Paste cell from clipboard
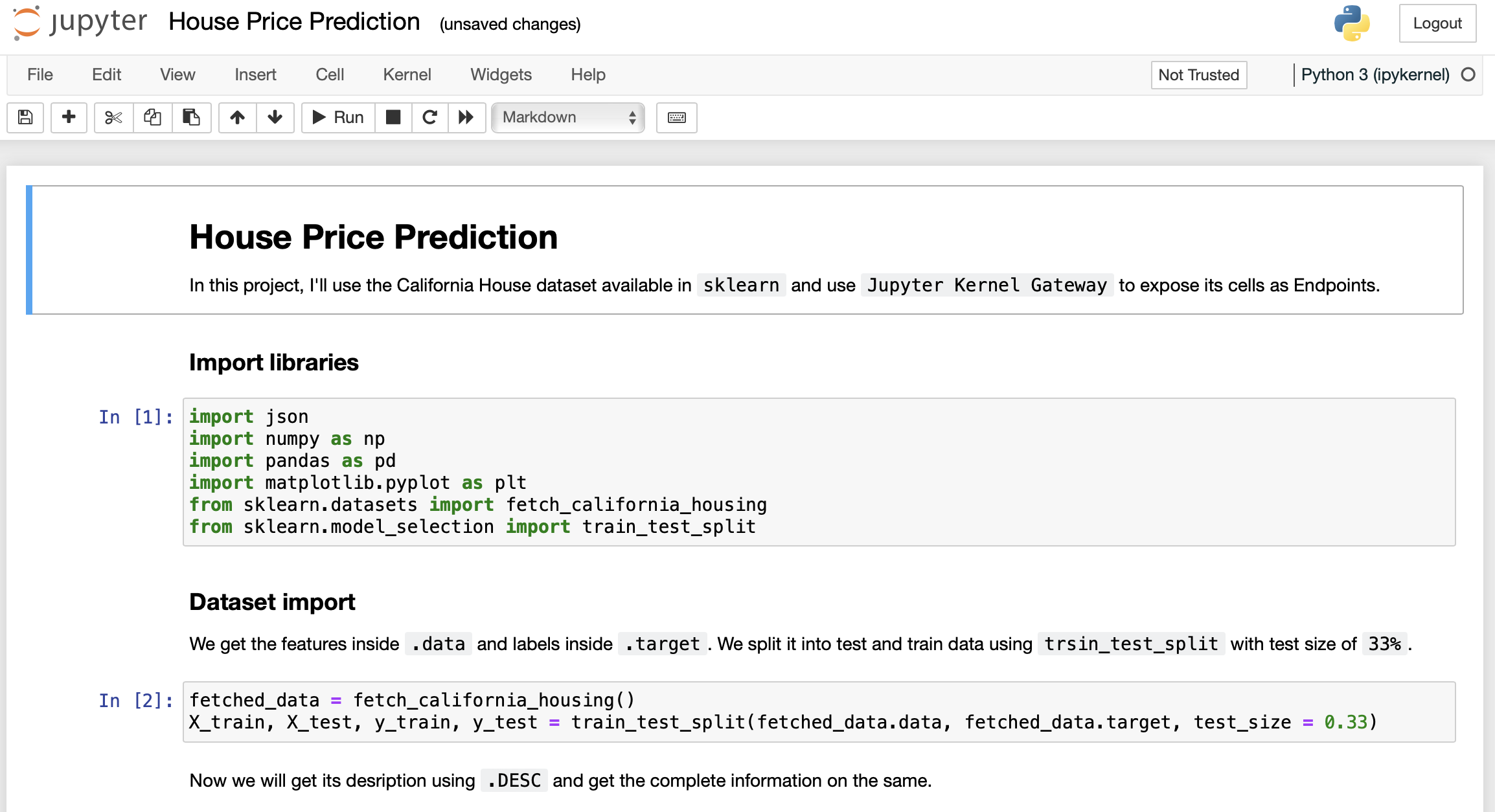 click(x=192, y=118)
